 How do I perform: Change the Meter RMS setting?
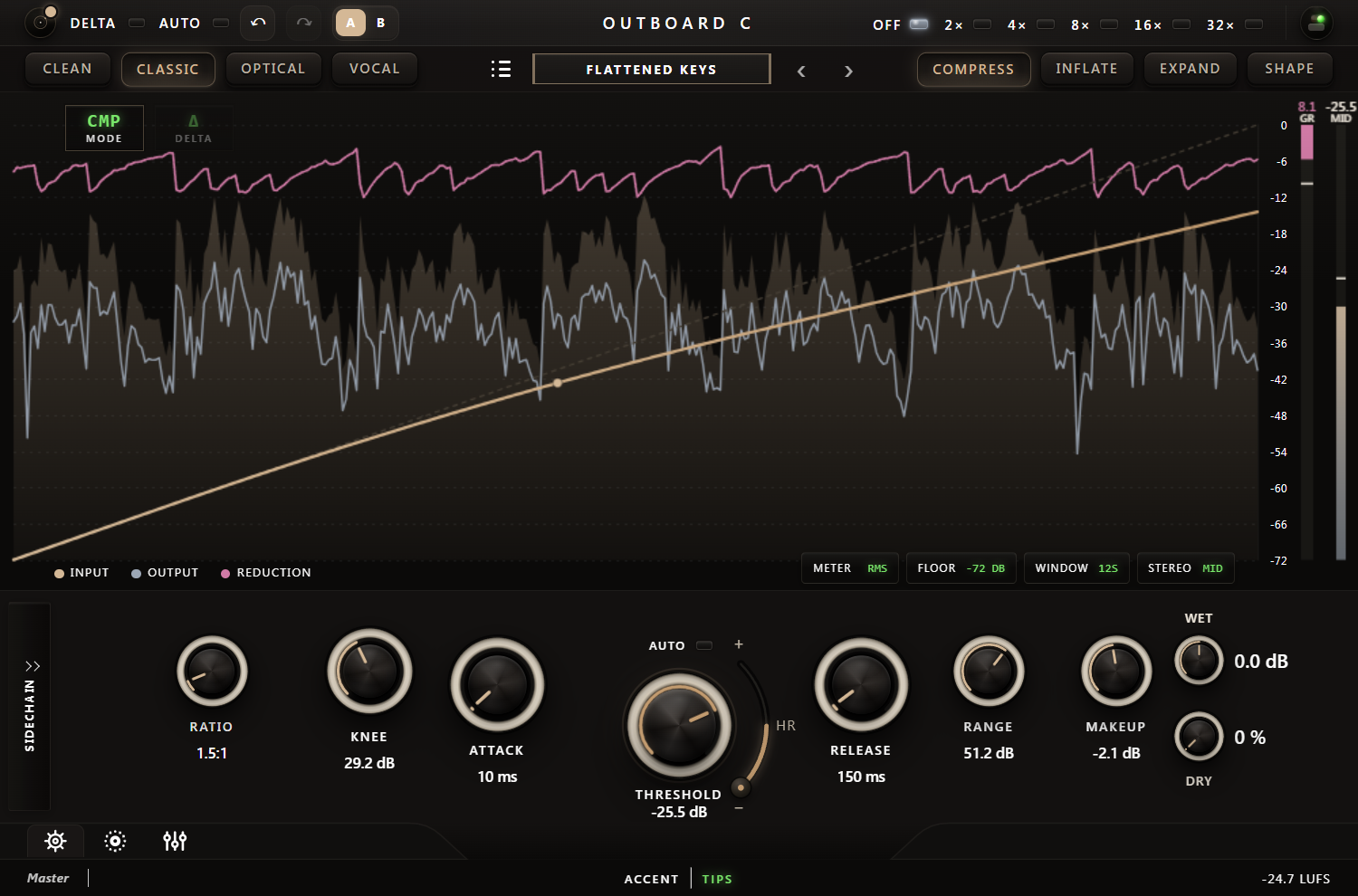pos(850,568)
